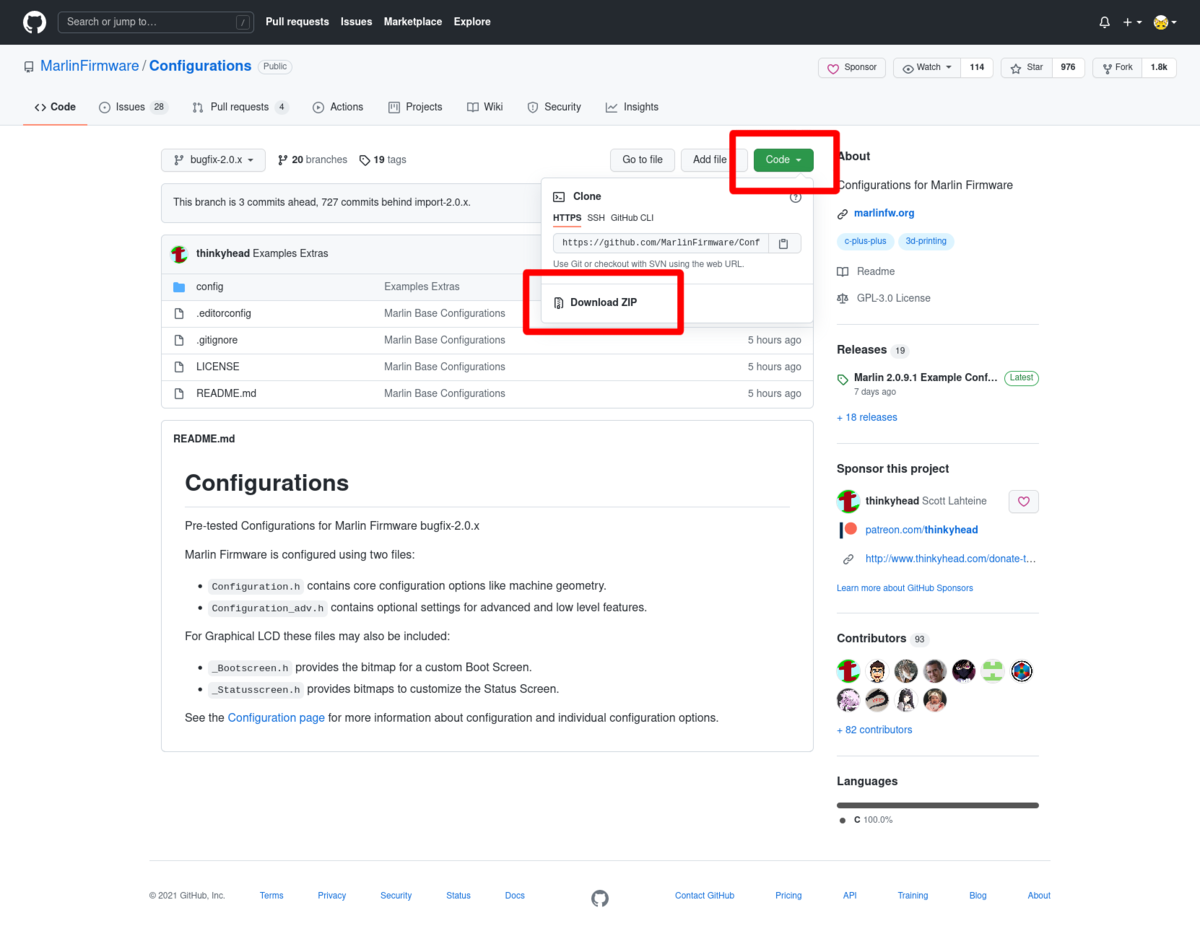
Task: Select the 3d-printing topic tag
Action: point(925,241)
